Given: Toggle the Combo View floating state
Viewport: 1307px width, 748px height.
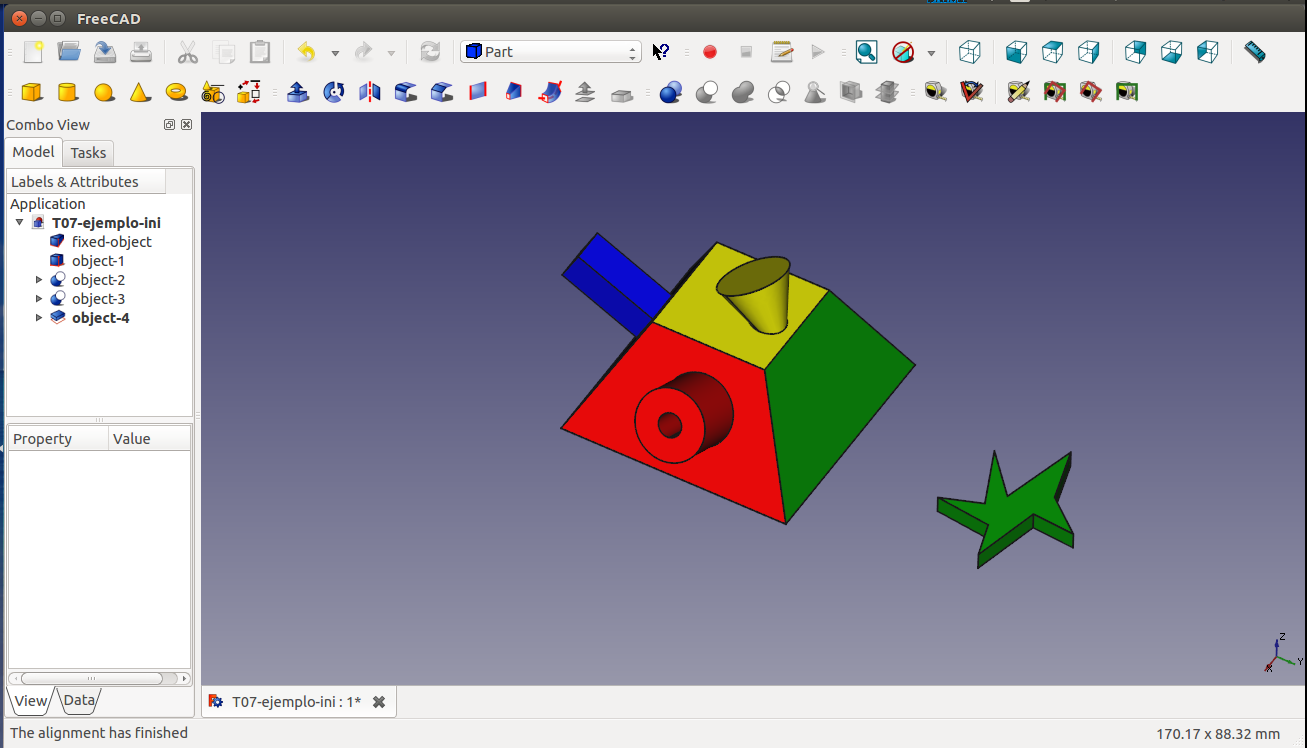Looking at the screenshot, I should coord(169,125).
